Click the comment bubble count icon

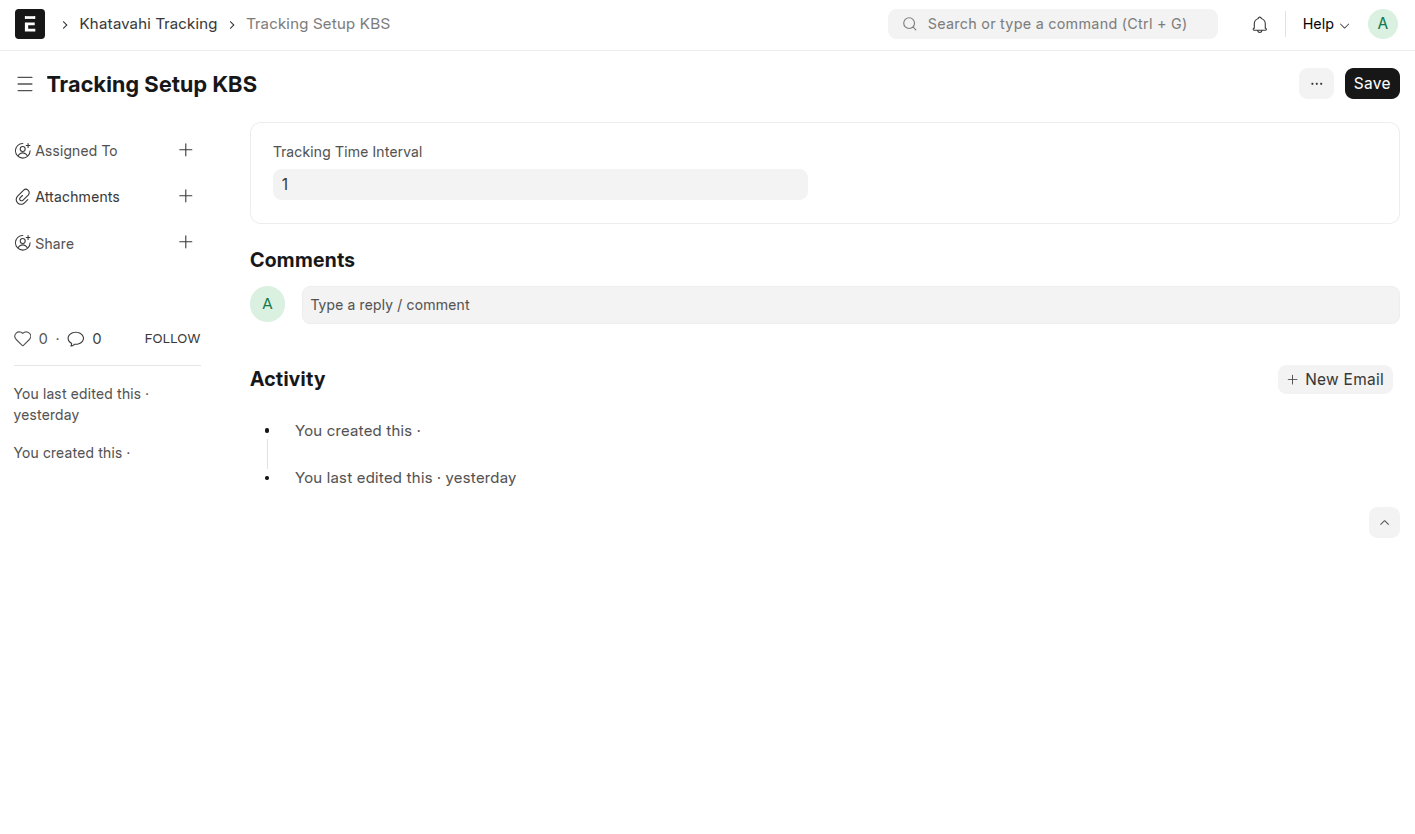[76, 339]
